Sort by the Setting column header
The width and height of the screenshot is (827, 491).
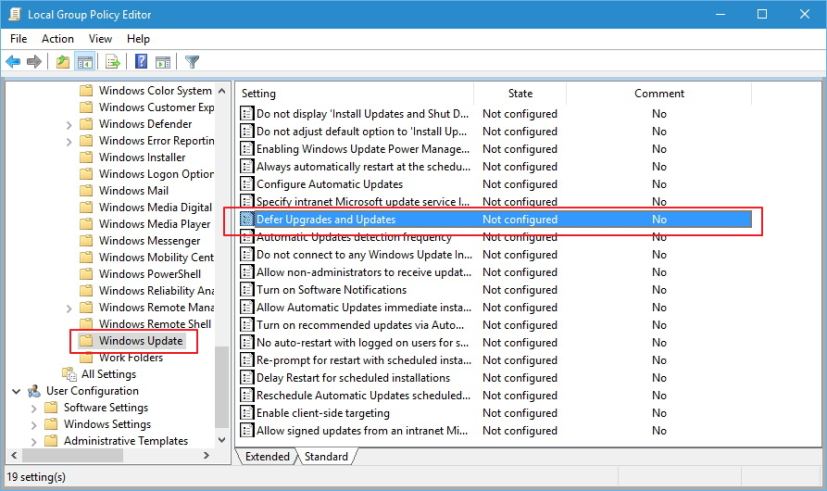(x=354, y=93)
